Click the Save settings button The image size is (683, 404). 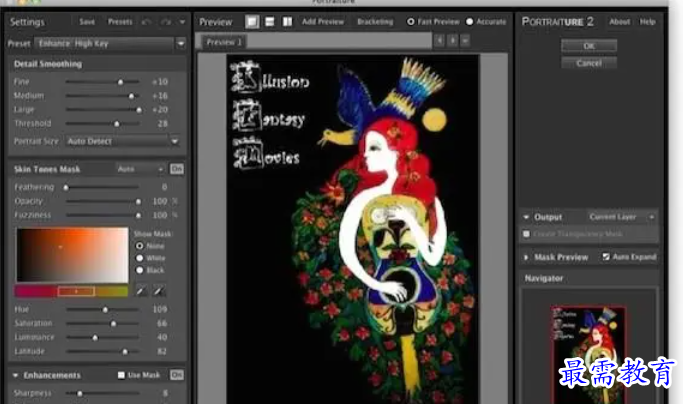[87, 21]
